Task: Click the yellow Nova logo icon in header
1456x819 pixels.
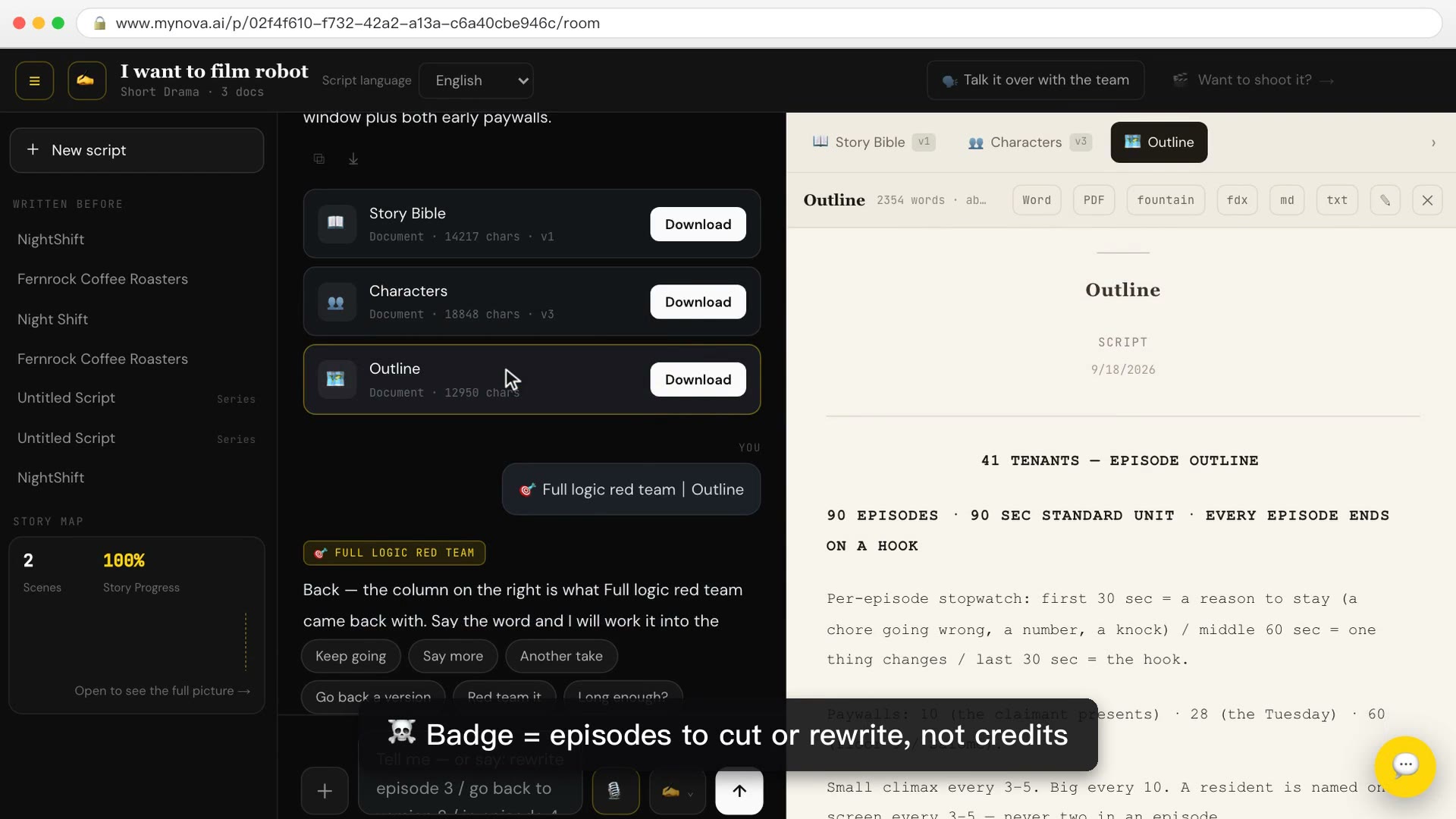Action: point(86,80)
